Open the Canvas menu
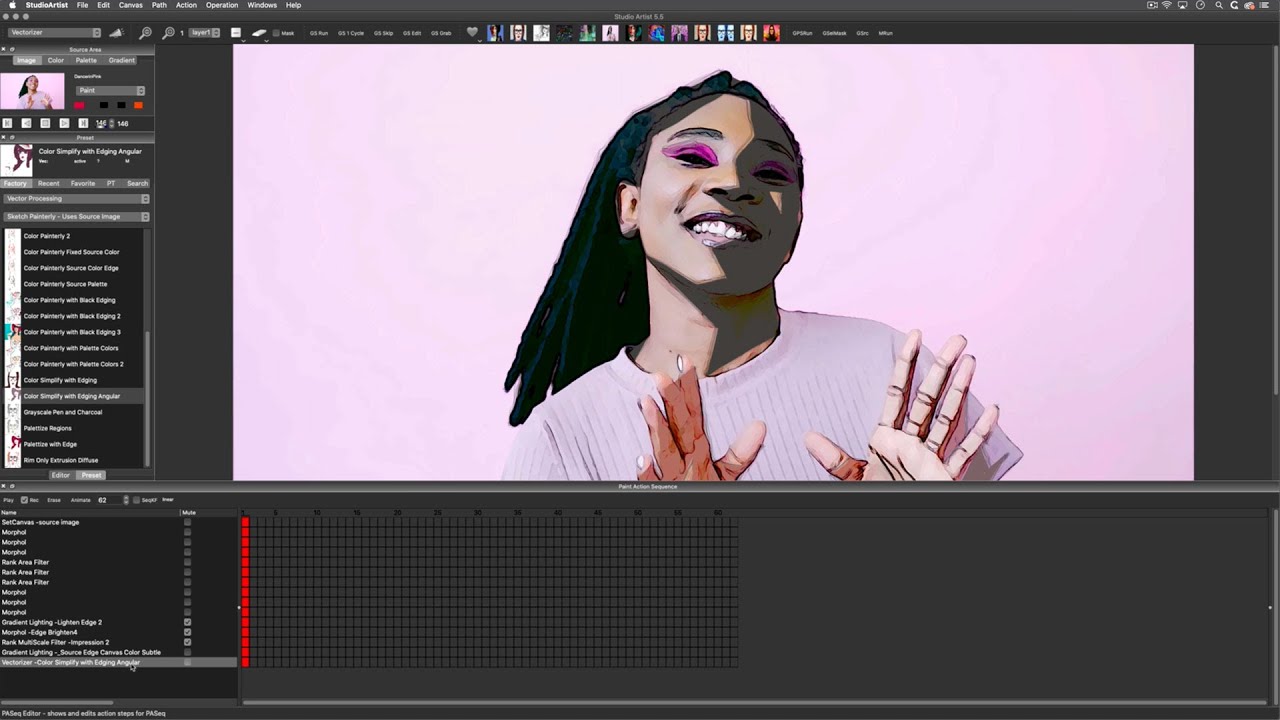The width and height of the screenshot is (1280, 720). point(131,5)
